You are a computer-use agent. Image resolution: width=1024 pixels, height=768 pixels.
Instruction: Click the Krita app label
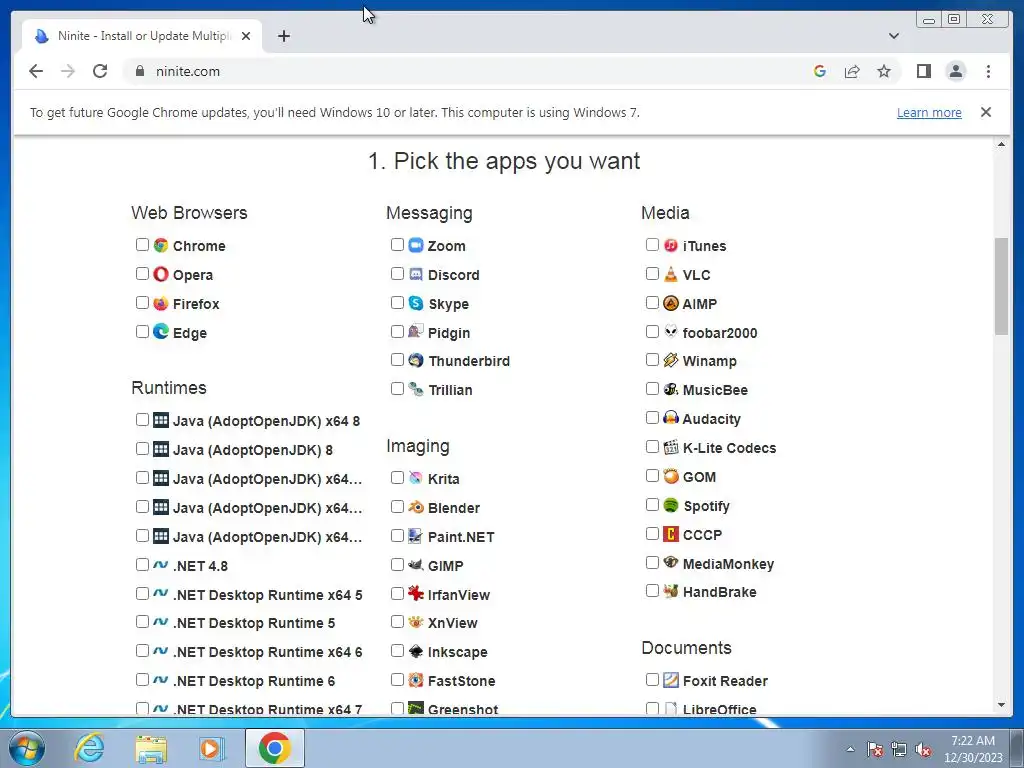click(x=443, y=479)
